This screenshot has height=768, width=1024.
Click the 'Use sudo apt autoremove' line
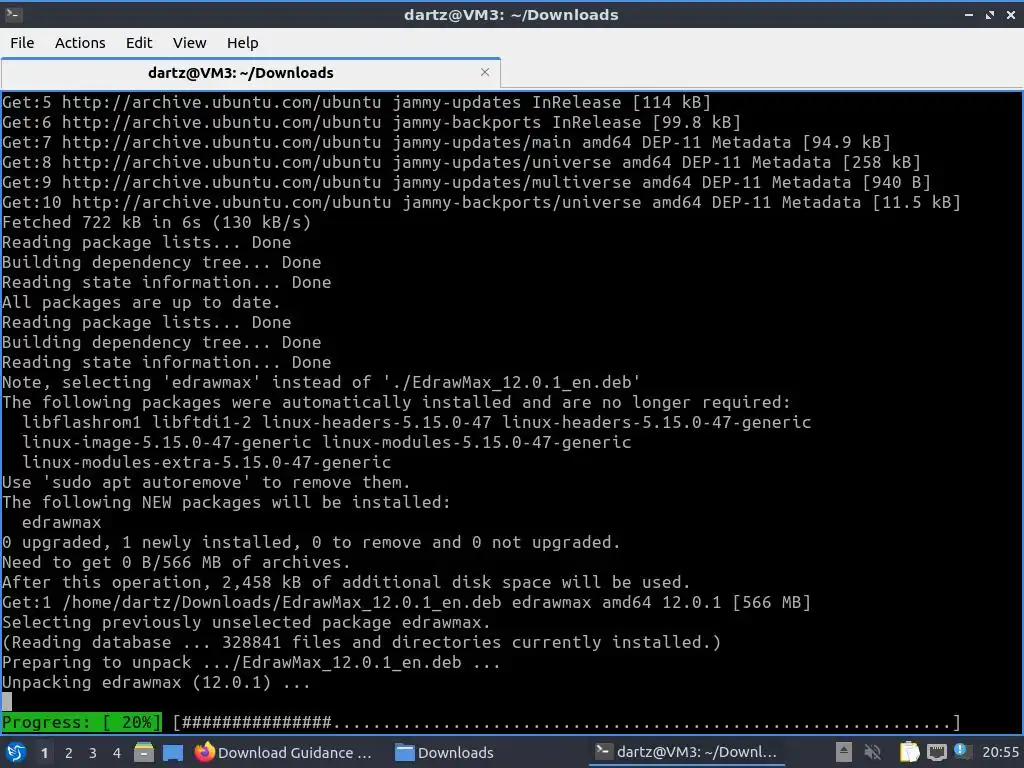[206, 483]
